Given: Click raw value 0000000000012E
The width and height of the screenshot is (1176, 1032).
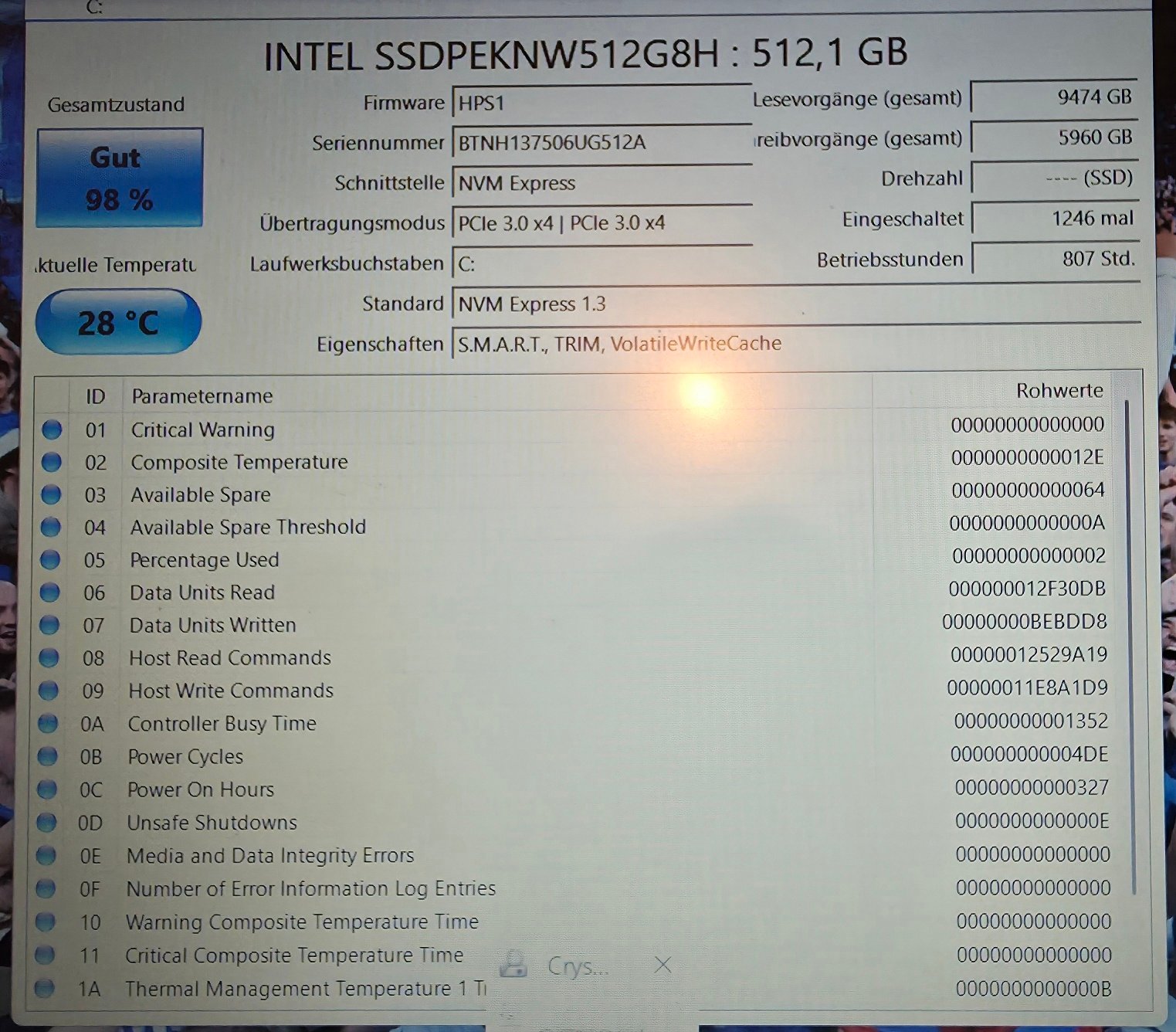Looking at the screenshot, I should tap(1028, 457).
